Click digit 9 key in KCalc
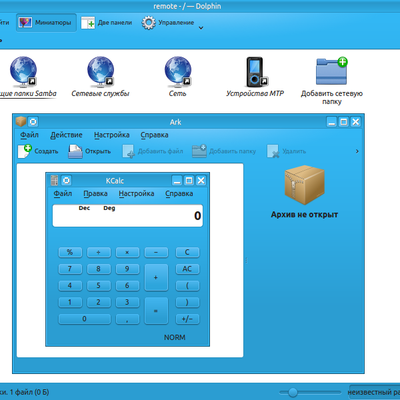The width and height of the screenshot is (400, 400). (x=127, y=269)
